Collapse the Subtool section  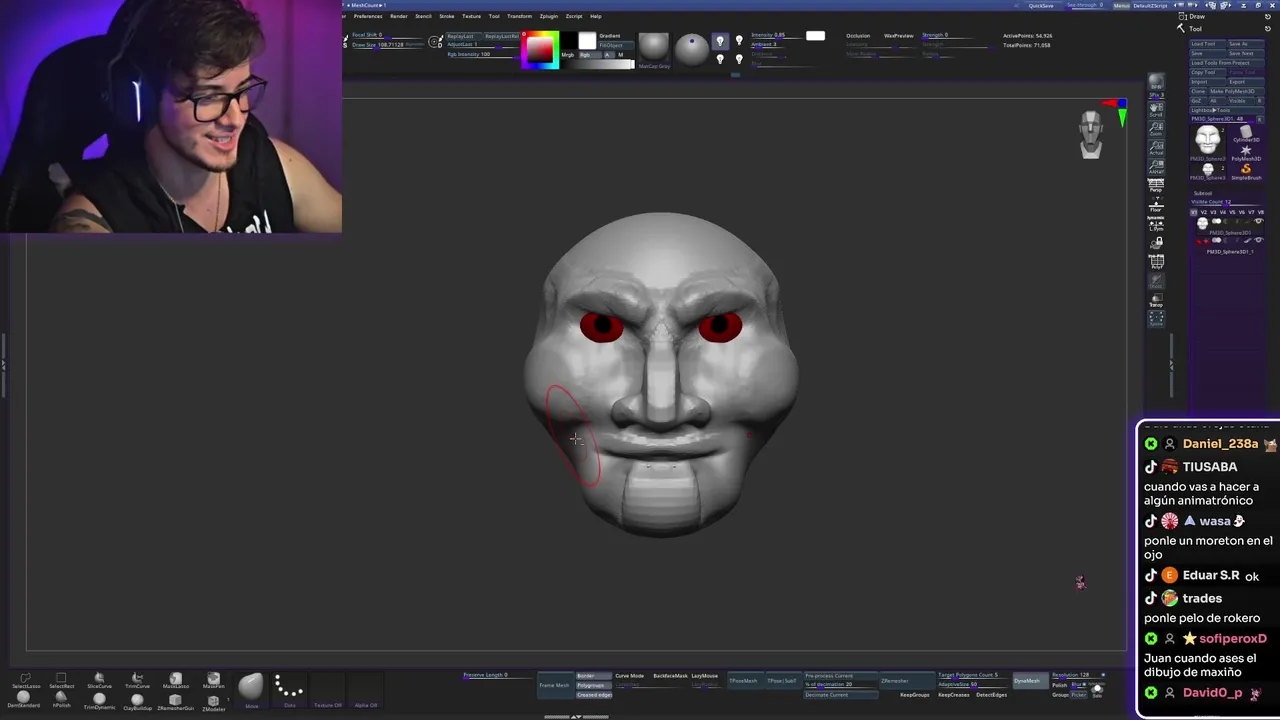click(x=1203, y=193)
